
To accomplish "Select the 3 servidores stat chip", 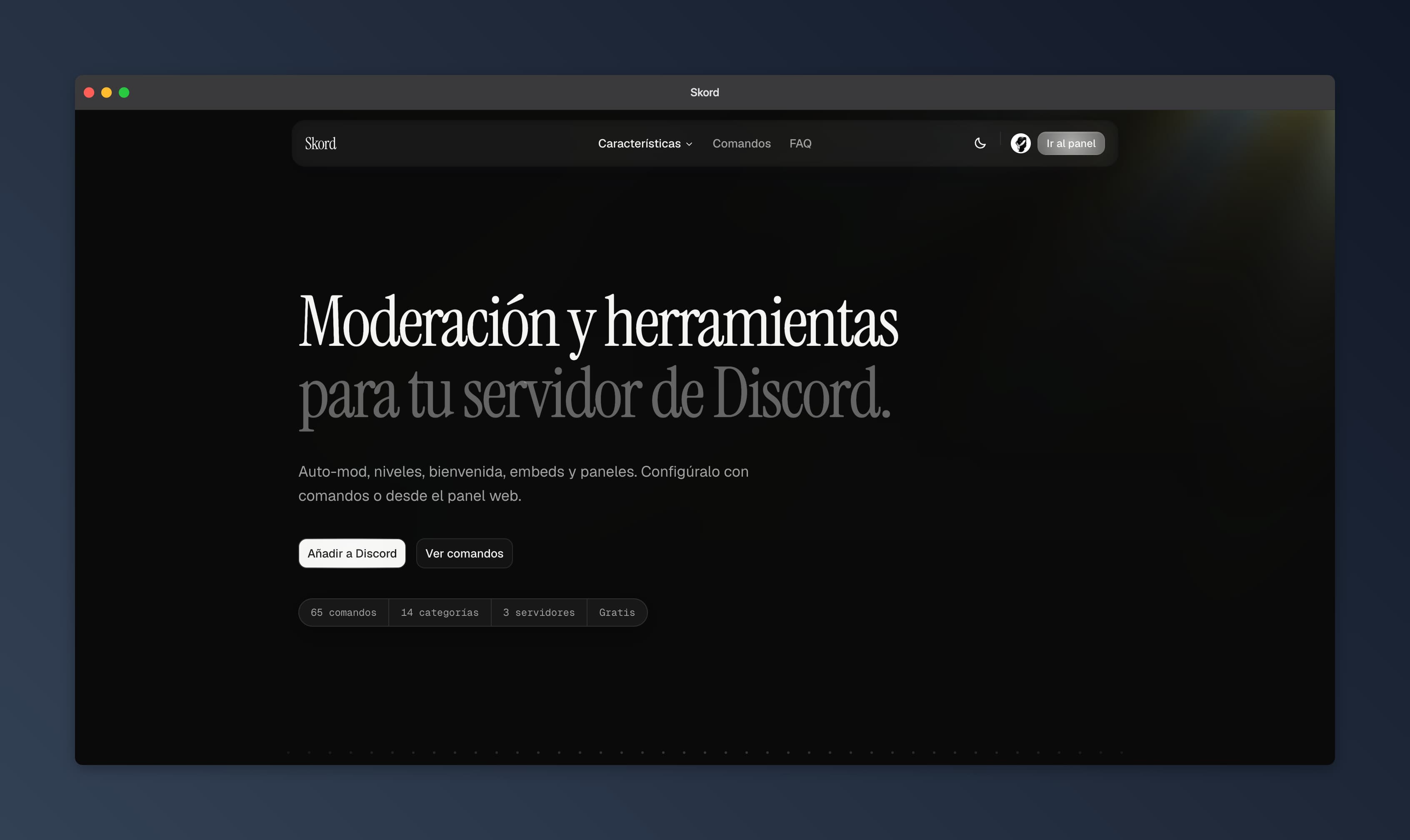I will tap(539, 612).
